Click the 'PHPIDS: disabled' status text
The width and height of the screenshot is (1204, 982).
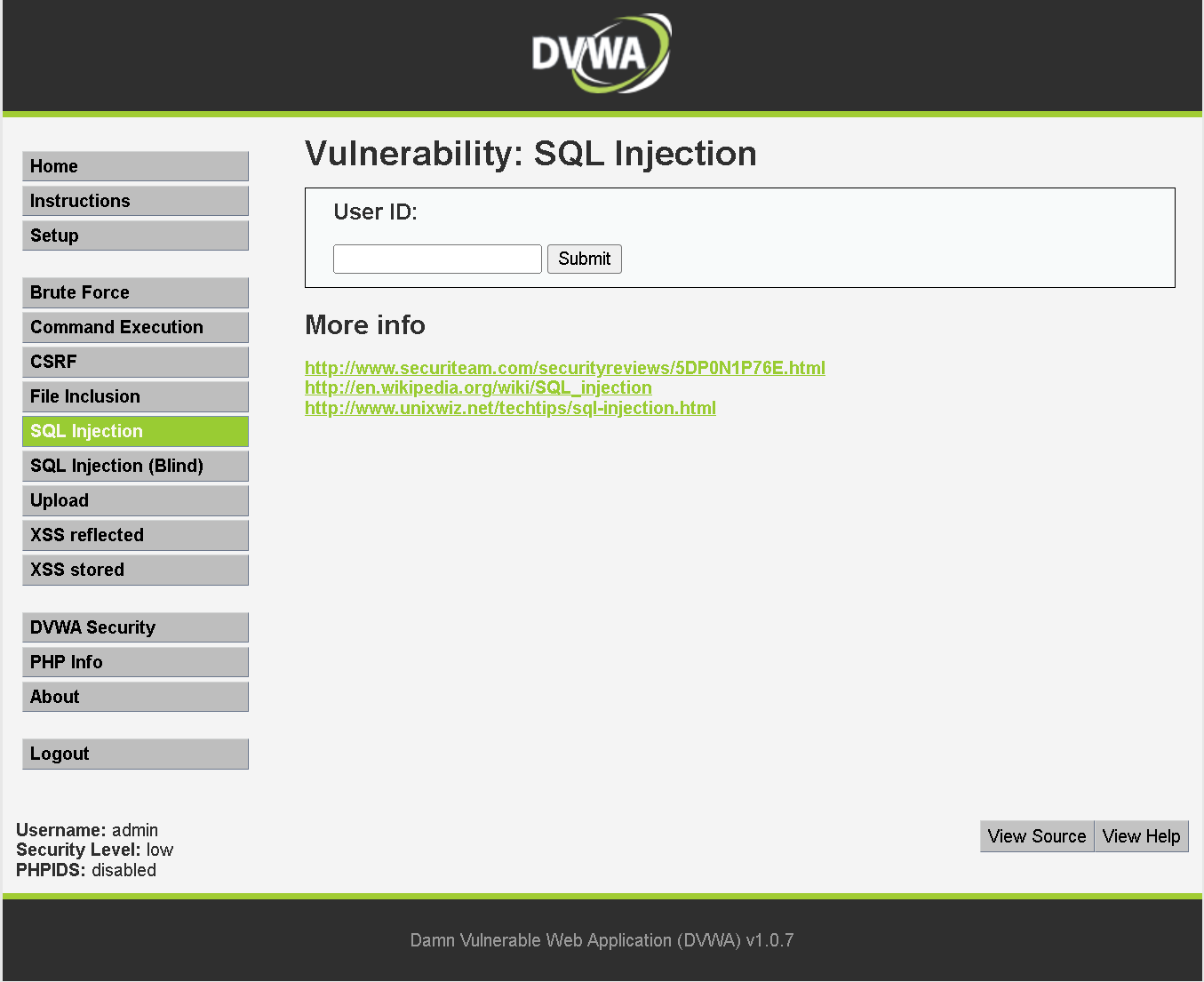tap(86, 870)
